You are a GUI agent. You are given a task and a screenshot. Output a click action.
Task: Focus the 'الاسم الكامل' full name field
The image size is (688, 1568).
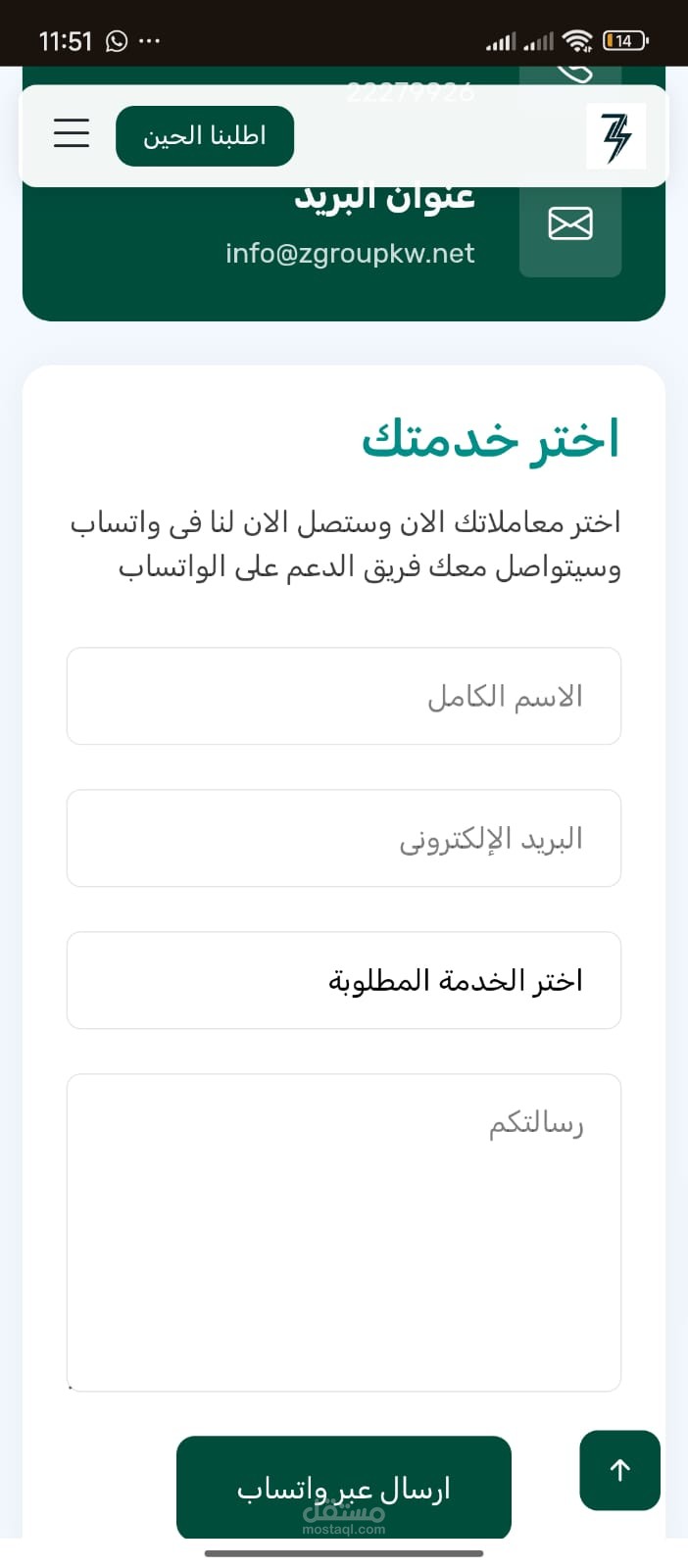[x=344, y=696]
